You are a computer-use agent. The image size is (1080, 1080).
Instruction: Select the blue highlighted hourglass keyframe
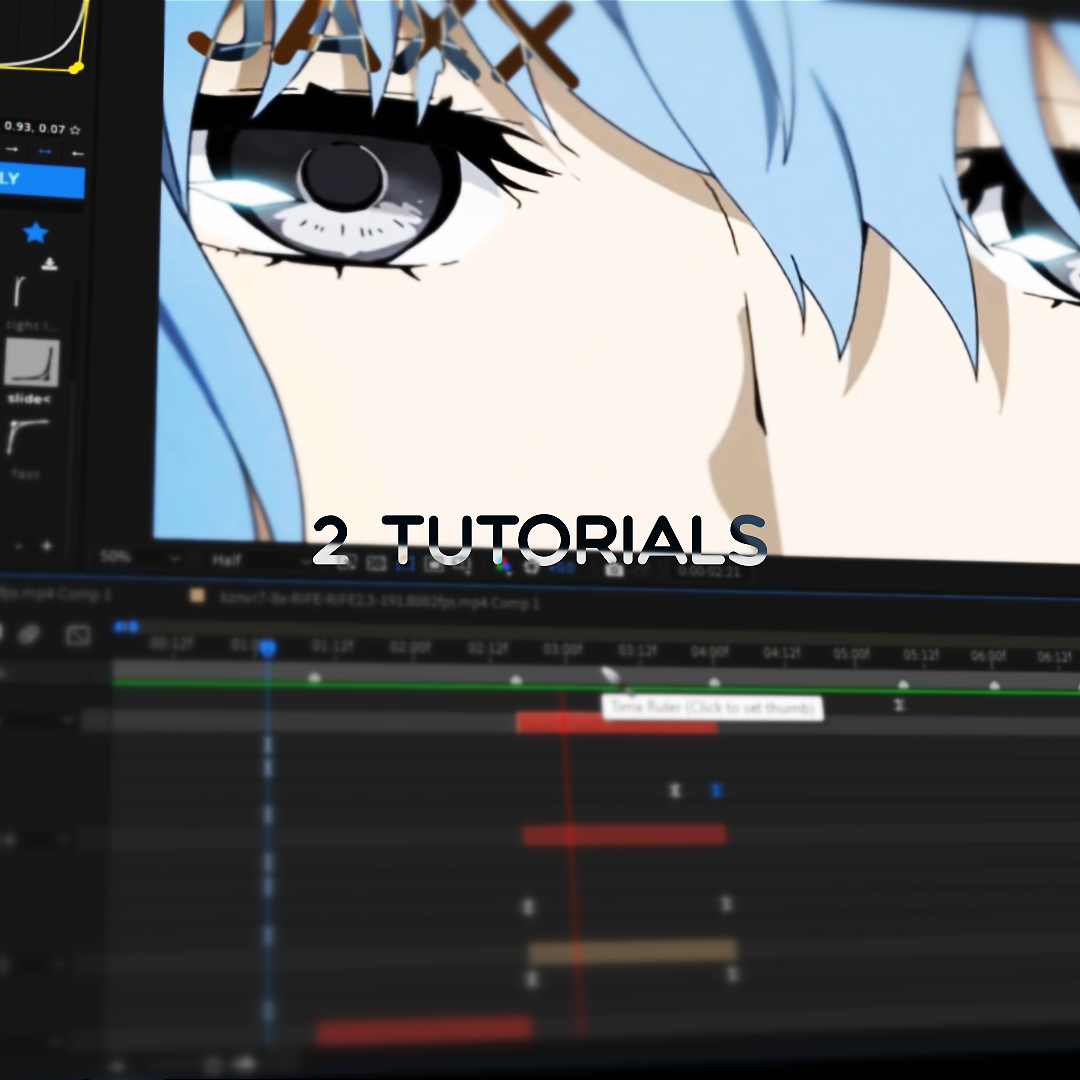point(716,790)
